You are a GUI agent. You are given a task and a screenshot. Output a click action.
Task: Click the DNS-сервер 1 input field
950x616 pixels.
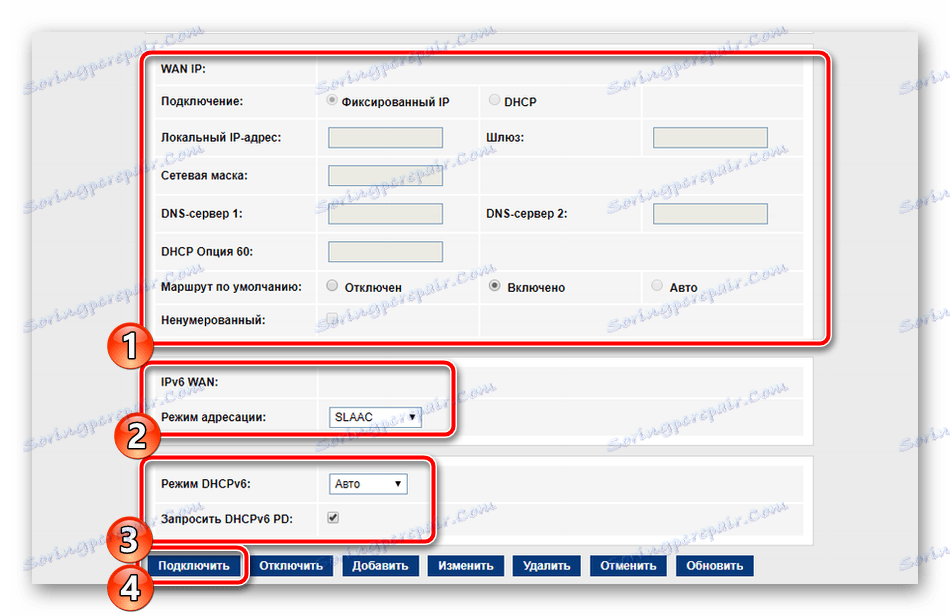coord(385,214)
